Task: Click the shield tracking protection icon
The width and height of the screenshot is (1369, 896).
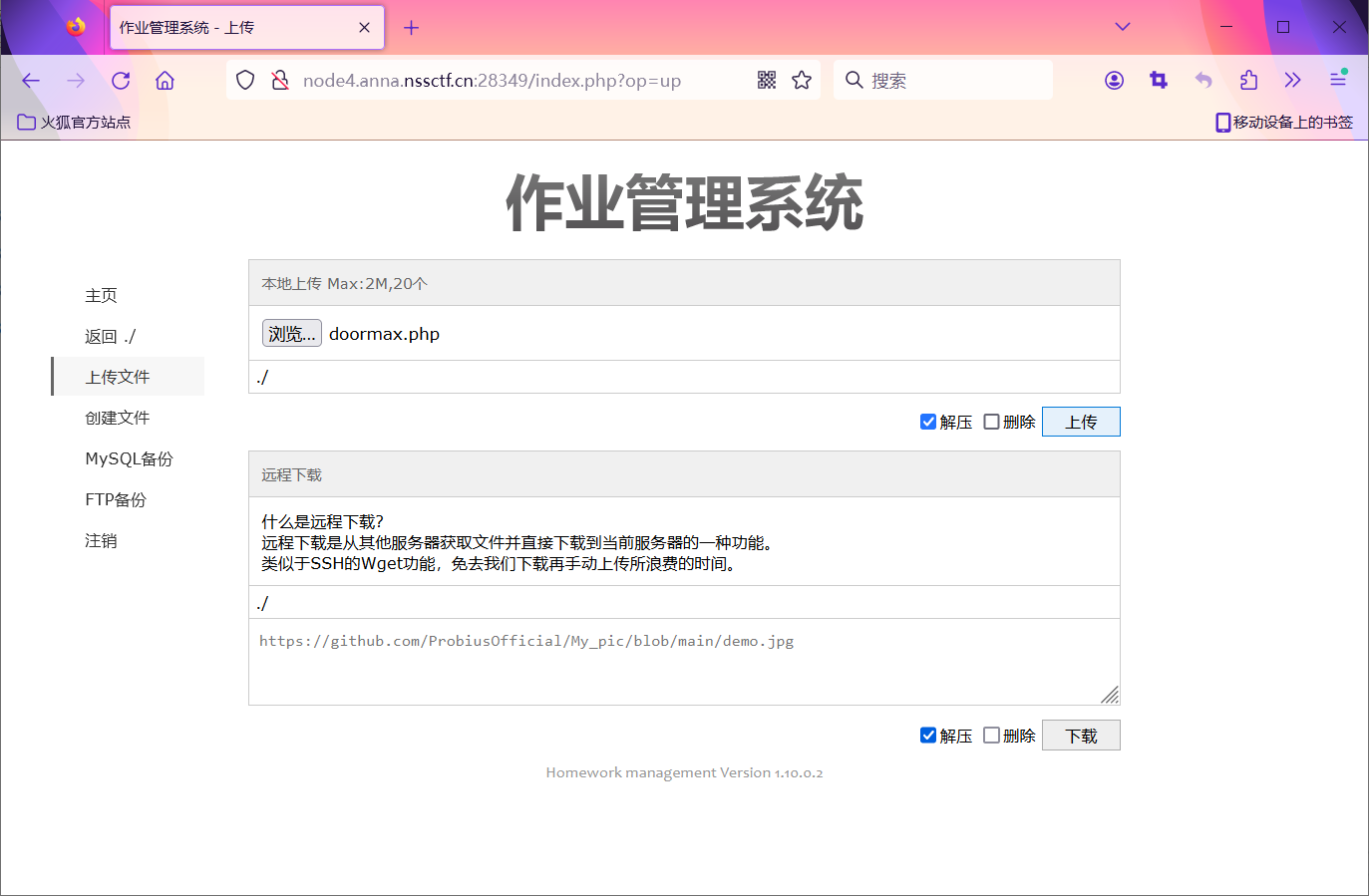Action: coord(245,81)
